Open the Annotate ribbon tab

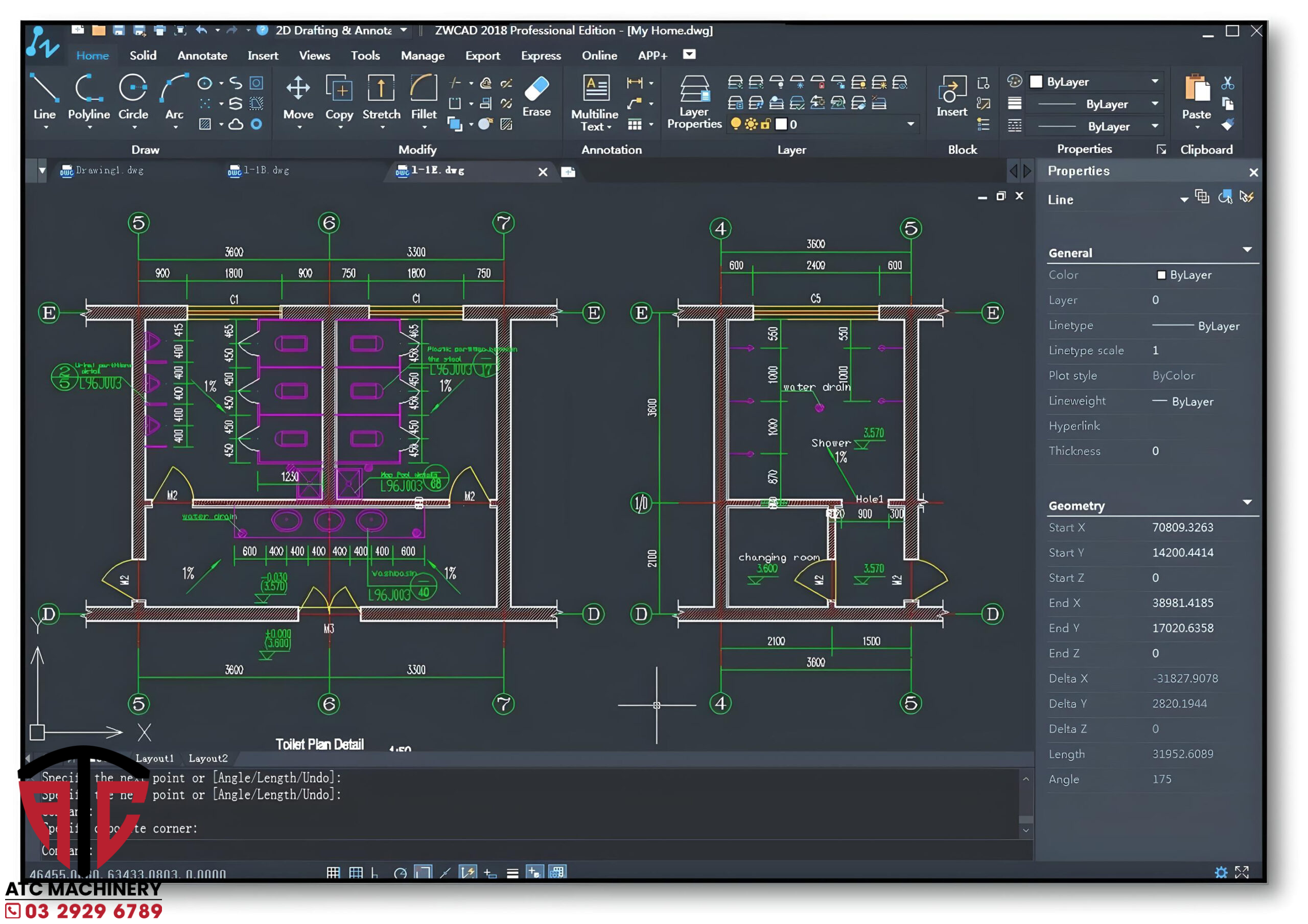[x=202, y=55]
